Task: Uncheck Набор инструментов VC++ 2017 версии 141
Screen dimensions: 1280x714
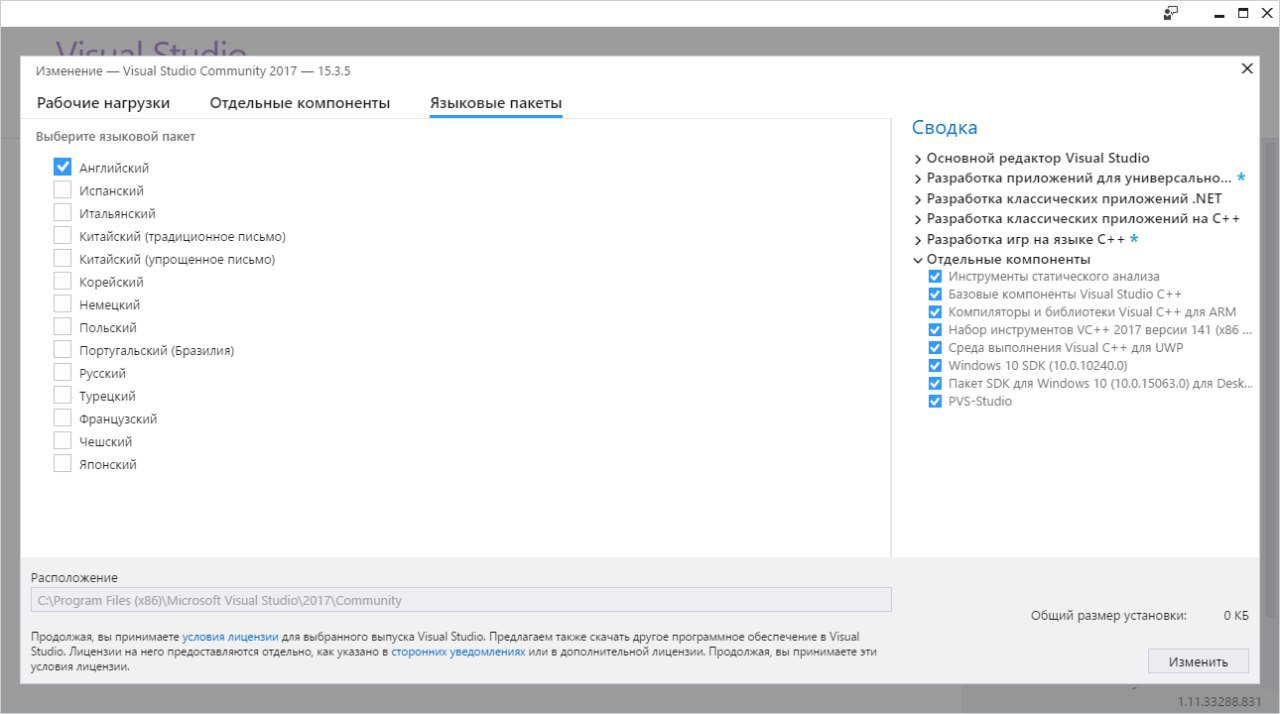Action: tap(935, 329)
